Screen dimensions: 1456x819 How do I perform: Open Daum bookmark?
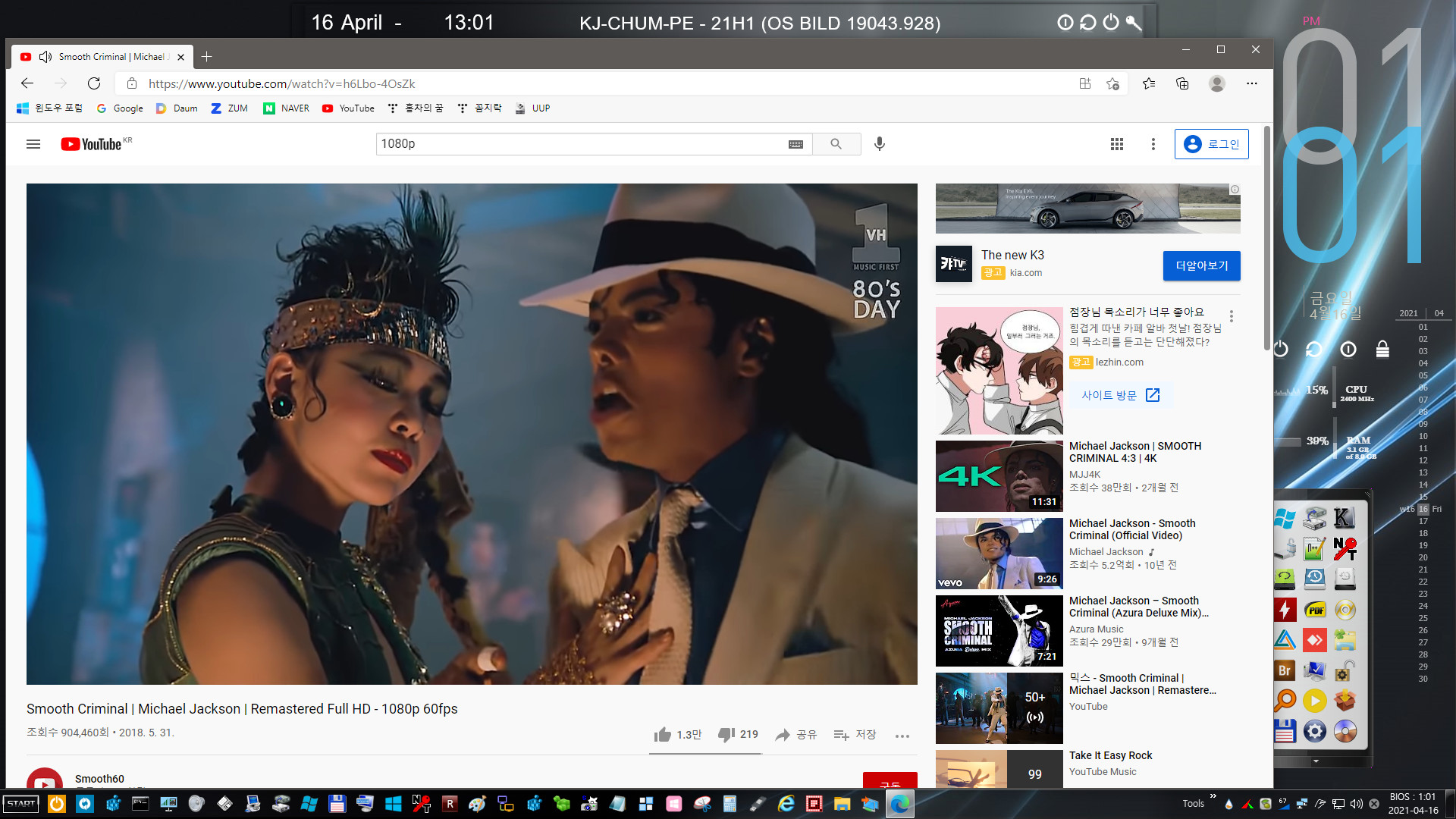coord(177,108)
